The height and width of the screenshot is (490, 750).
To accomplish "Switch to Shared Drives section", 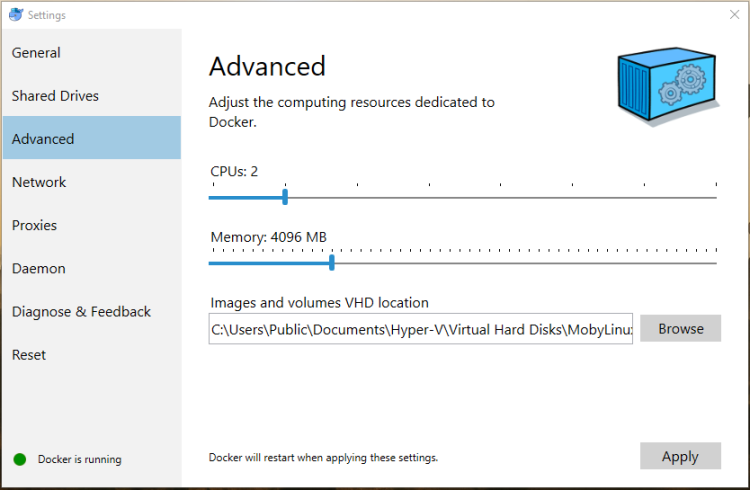I will pyautogui.click(x=55, y=96).
